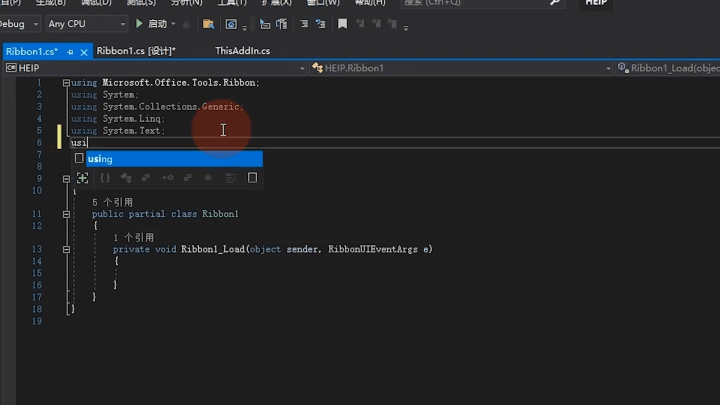
Task: Toggle the delegates IntelliSense filter
Action: pos(188,178)
